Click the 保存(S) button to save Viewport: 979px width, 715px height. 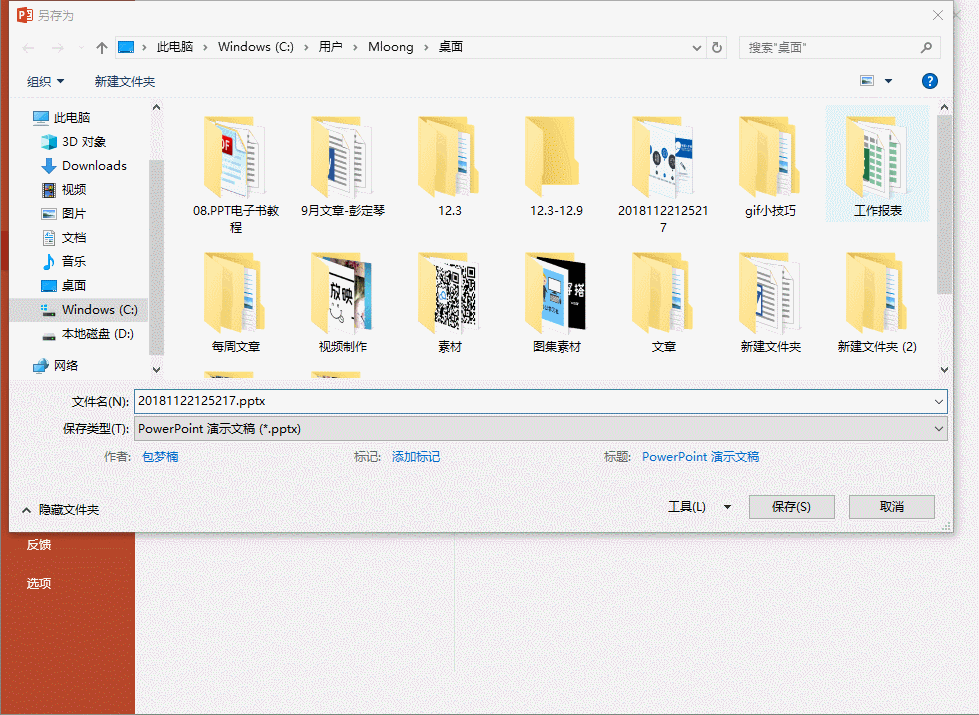pos(791,506)
